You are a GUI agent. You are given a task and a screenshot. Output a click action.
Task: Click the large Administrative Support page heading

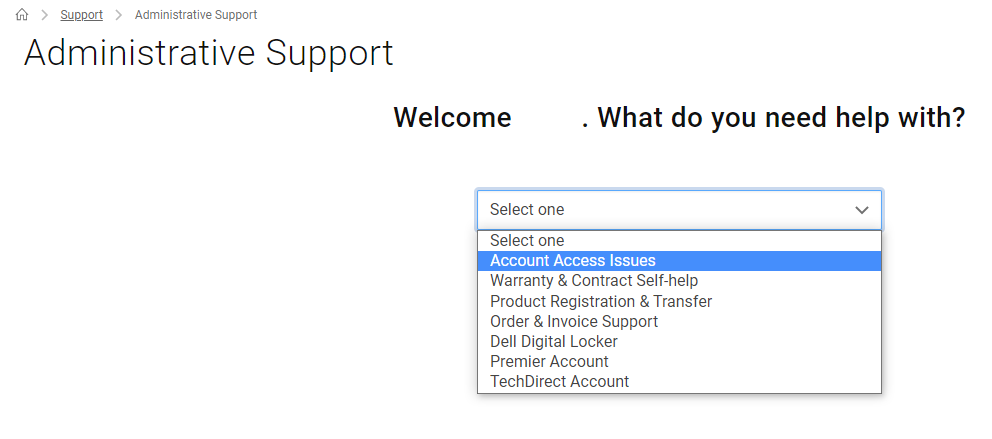pos(208,53)
